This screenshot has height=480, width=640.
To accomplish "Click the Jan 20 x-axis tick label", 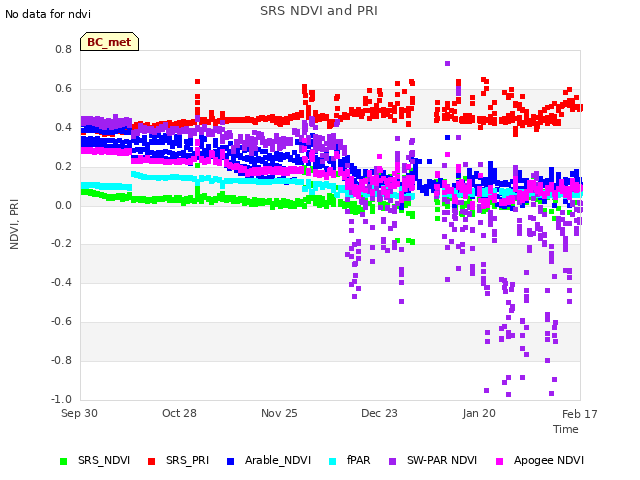I will pos(479,413).
